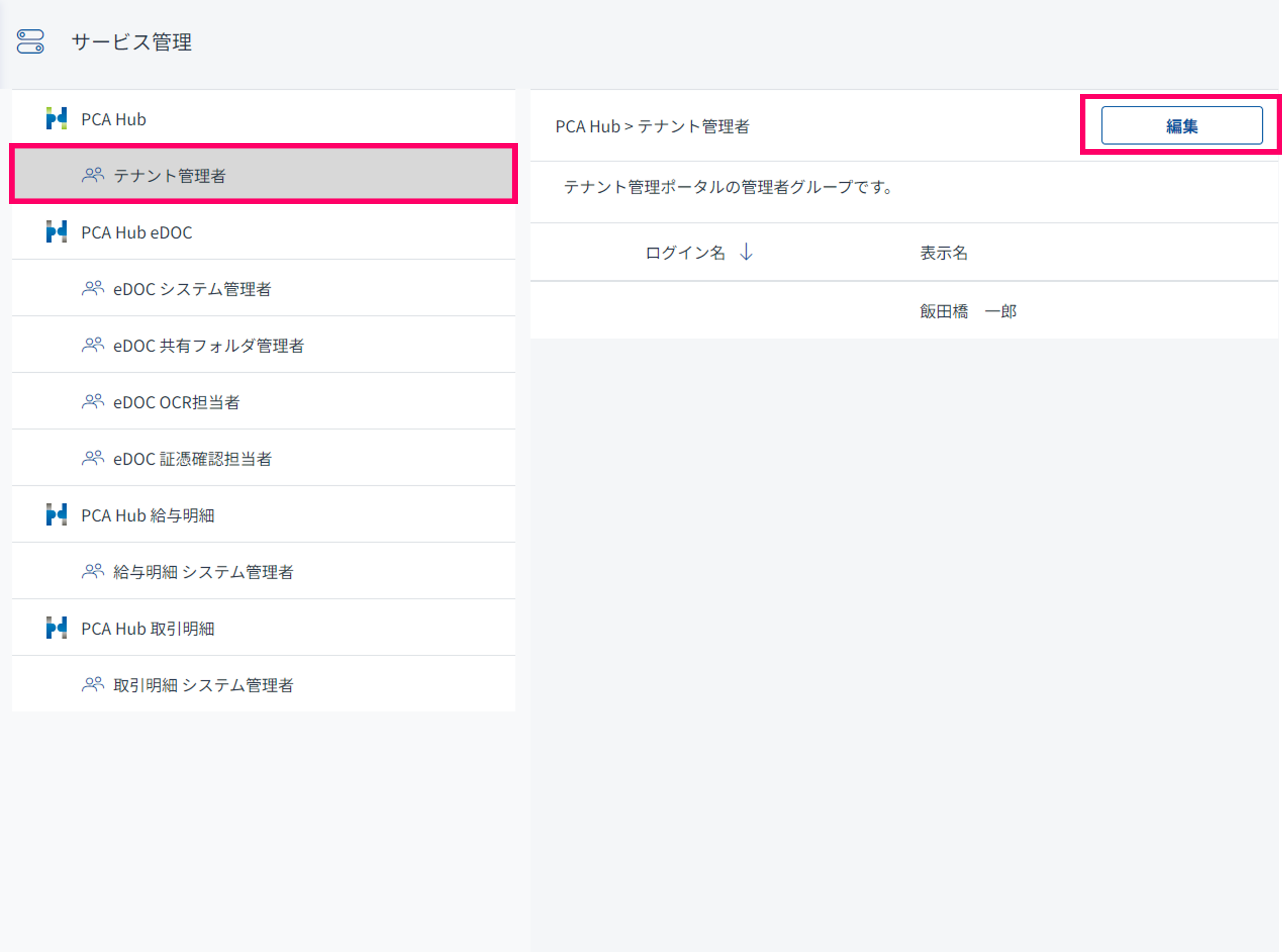Toggle sort arrow next to ログイン名
Viewport: 1282px width, 952px height.
[x=746, y=252]
